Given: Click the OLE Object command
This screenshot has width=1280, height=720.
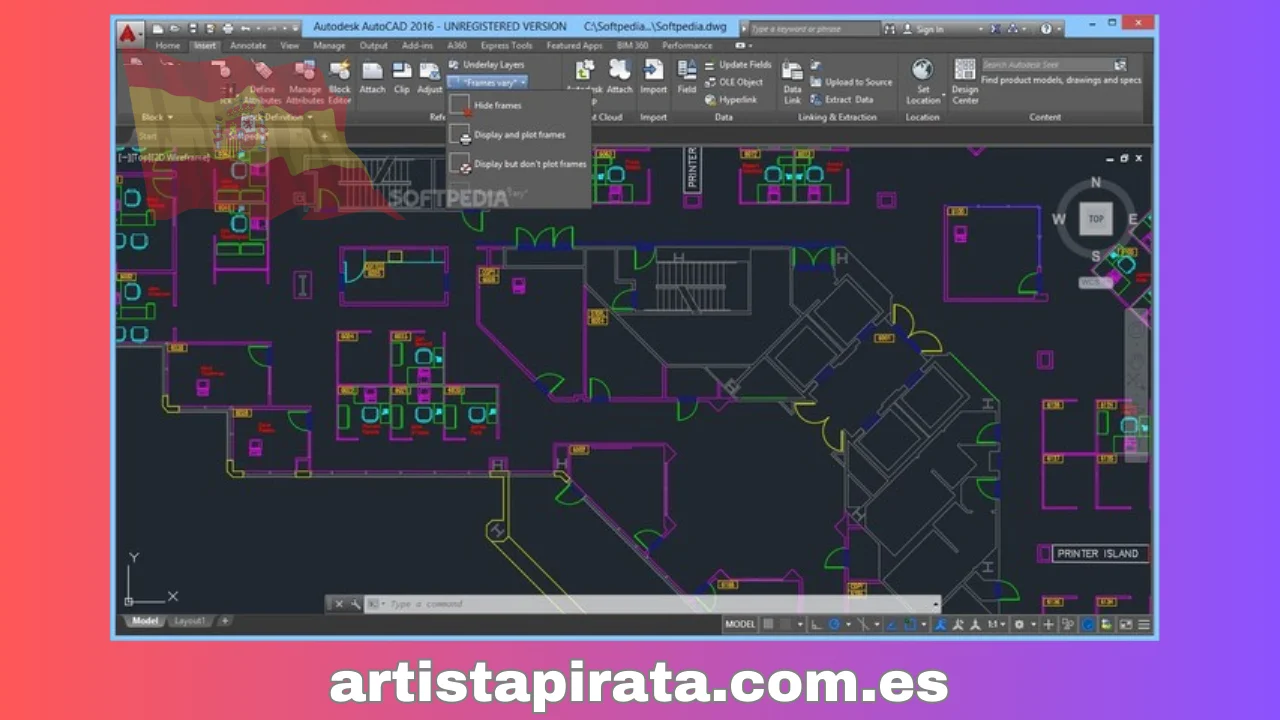Looking at the screenshot, I should point(734,82).
